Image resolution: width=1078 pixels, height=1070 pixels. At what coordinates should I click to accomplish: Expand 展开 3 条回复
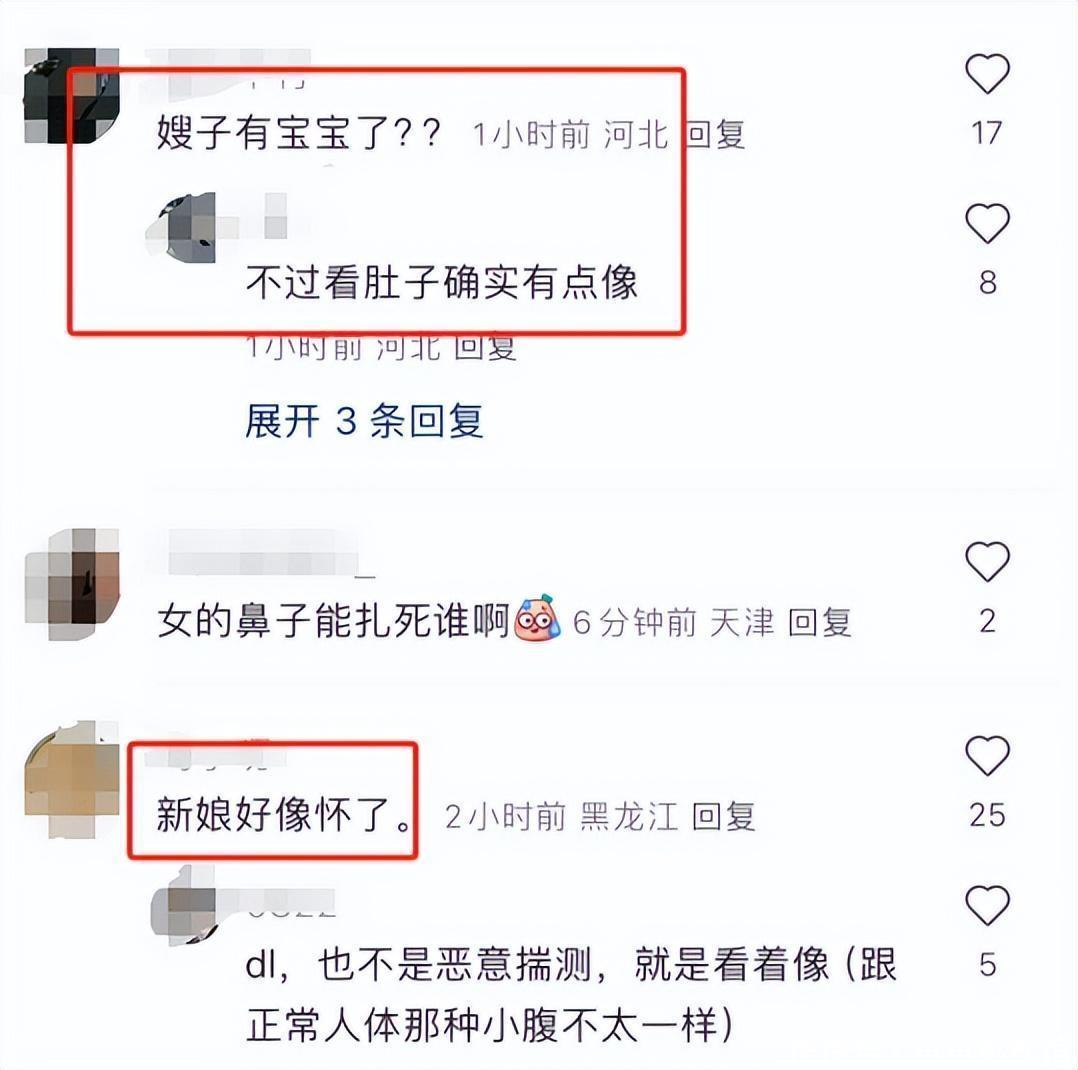[364, 421]
